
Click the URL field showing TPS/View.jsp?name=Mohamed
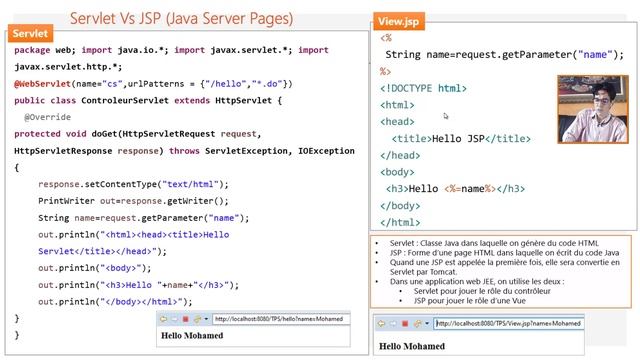point(509,323)
